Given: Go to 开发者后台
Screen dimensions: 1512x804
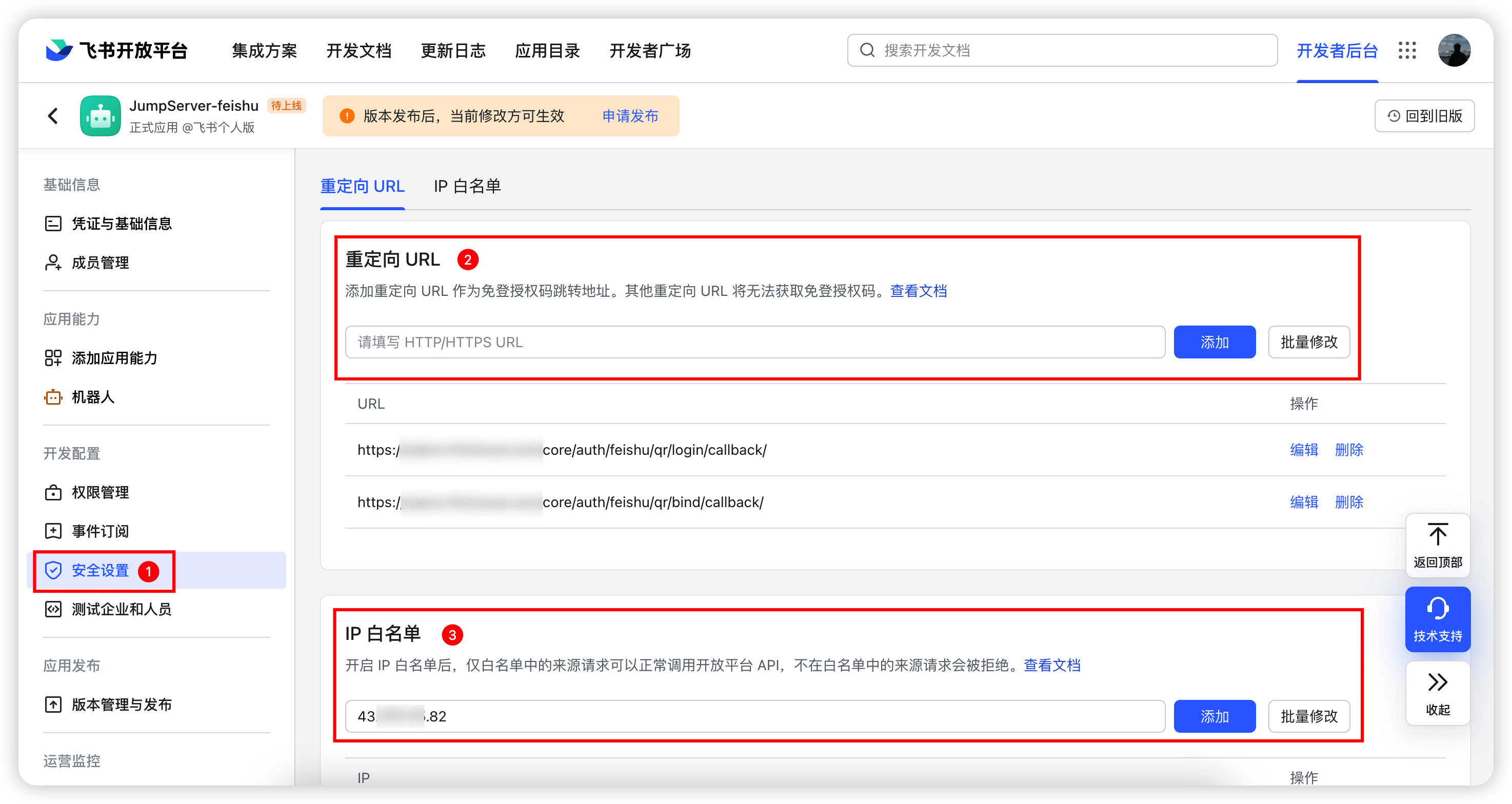Looking at the screenshot, I should (1337, 50).
